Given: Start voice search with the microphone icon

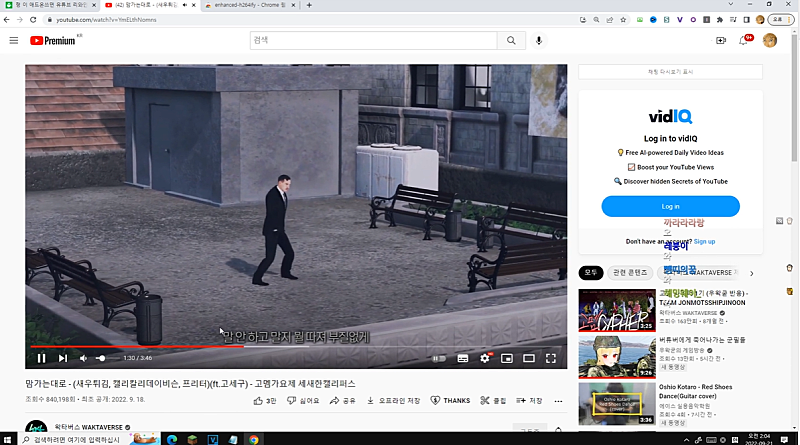Looking at the screenshot, I should [539, 40].
